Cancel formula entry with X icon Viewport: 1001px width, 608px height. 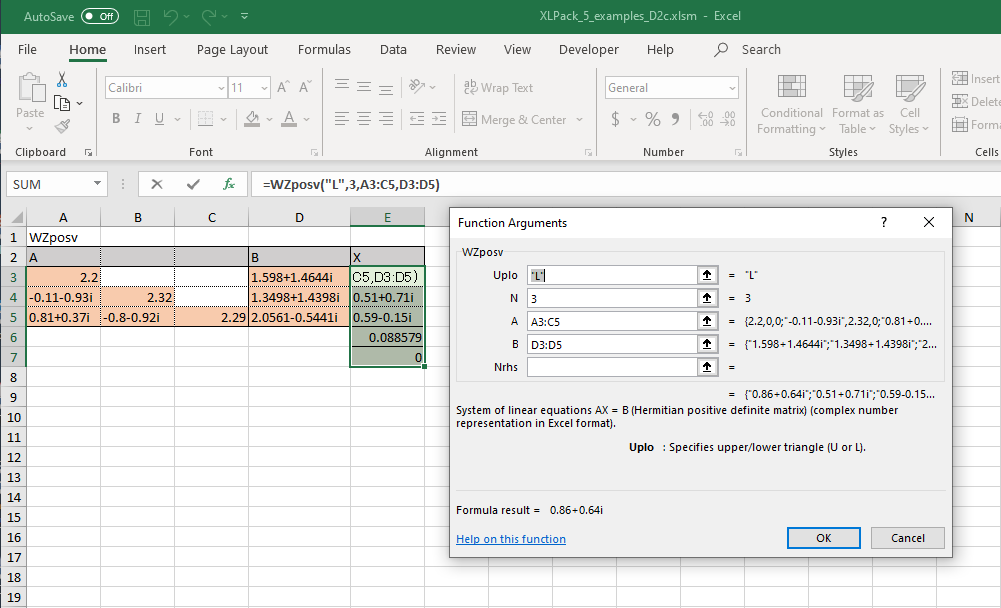(156, 185)
